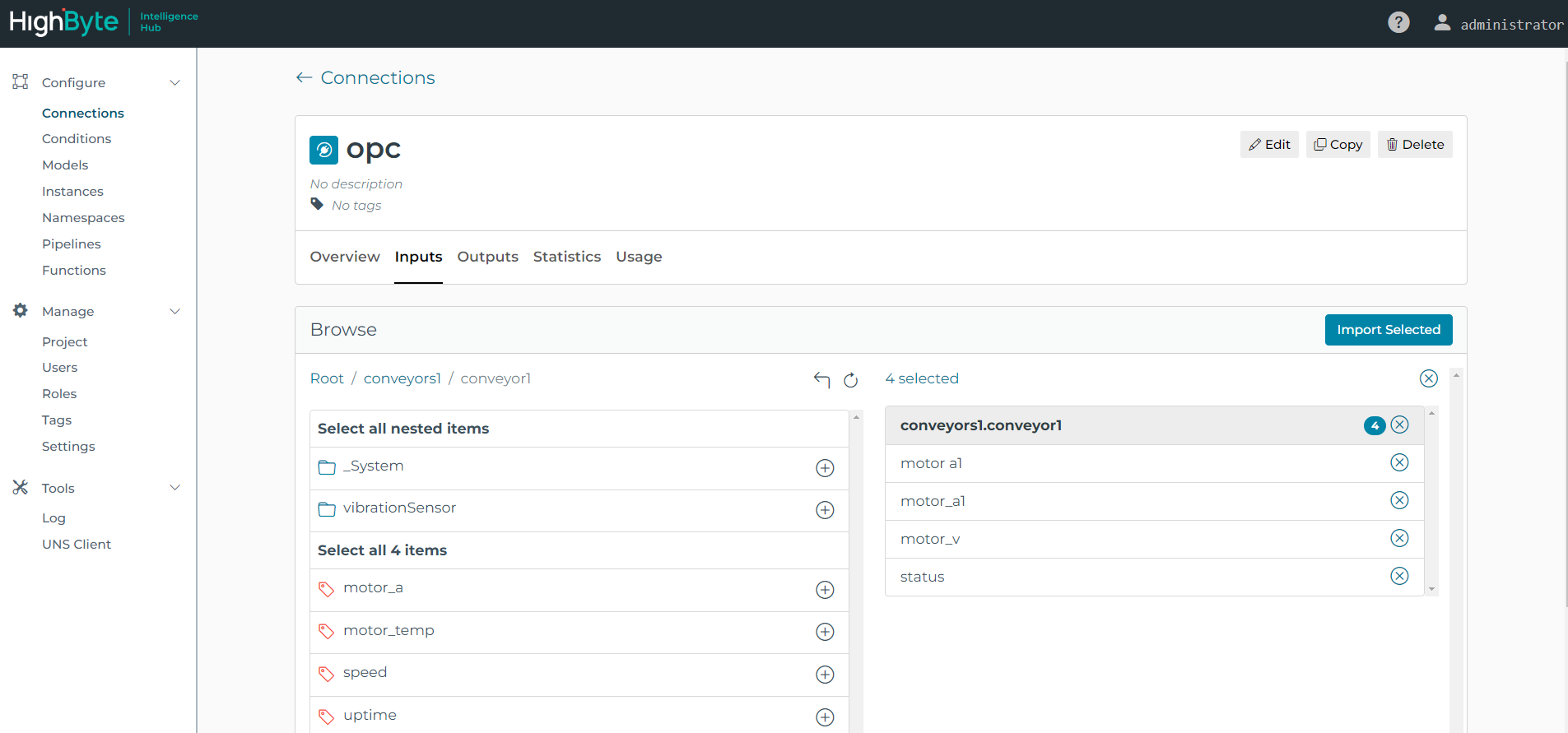Image resolution: width=1568 pixels, height=733 pixels.
Task: Refresh the browse tree
Action: pos(851,379)
